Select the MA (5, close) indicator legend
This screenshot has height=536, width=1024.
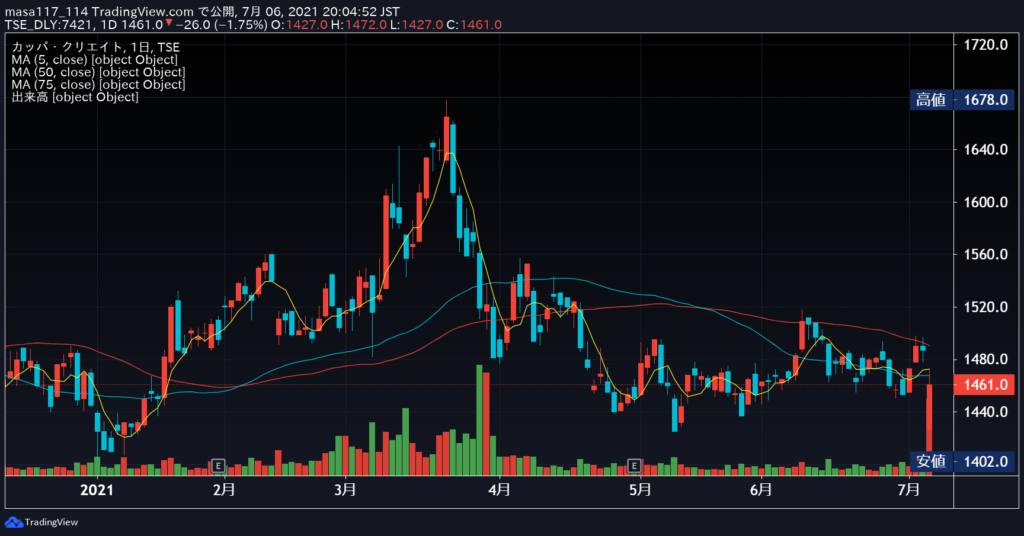(94, 59)
